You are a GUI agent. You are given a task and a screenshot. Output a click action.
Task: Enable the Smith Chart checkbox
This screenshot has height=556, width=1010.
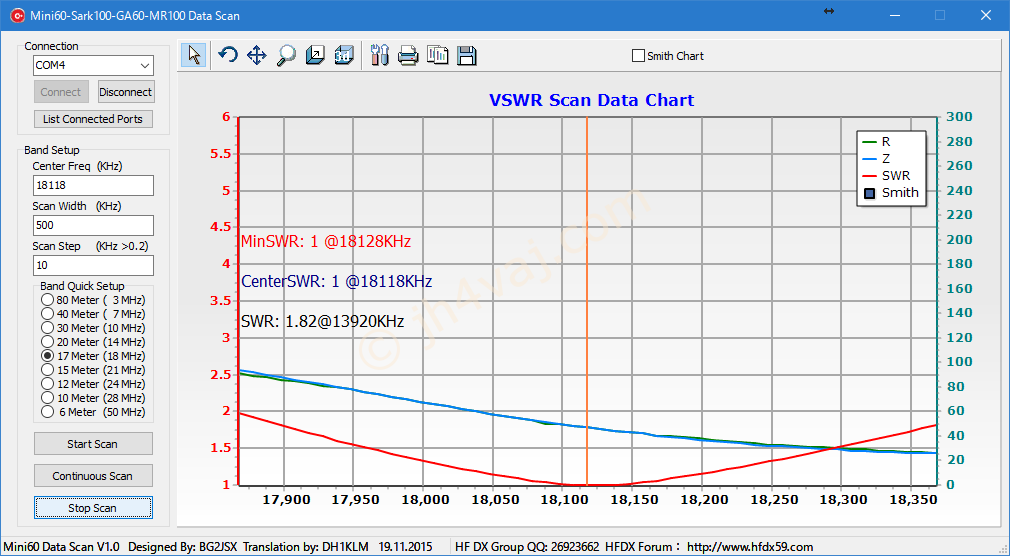(x=638, y=56)
